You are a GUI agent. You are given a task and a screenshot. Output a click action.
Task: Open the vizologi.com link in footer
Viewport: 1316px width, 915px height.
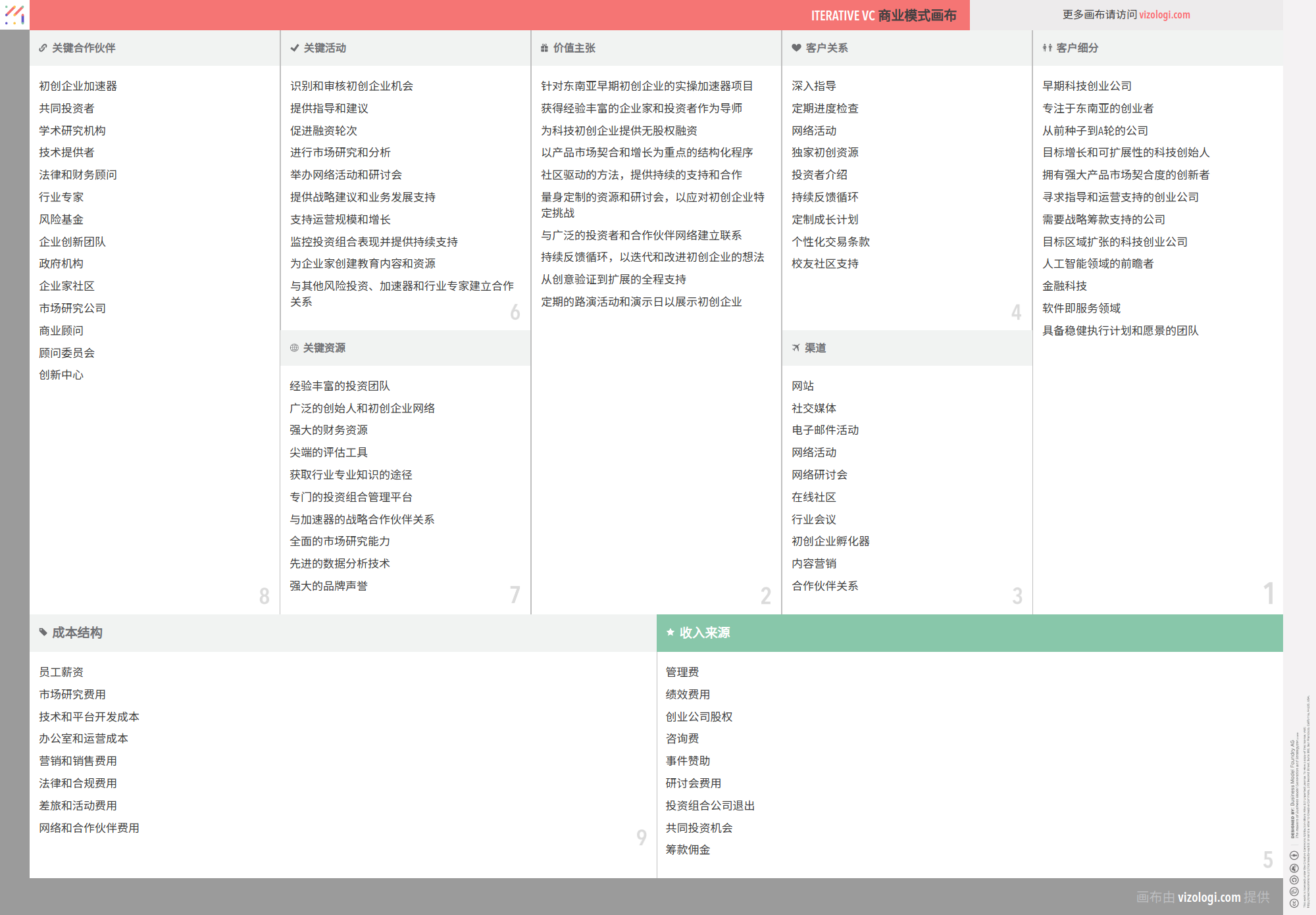point(1209,897)
